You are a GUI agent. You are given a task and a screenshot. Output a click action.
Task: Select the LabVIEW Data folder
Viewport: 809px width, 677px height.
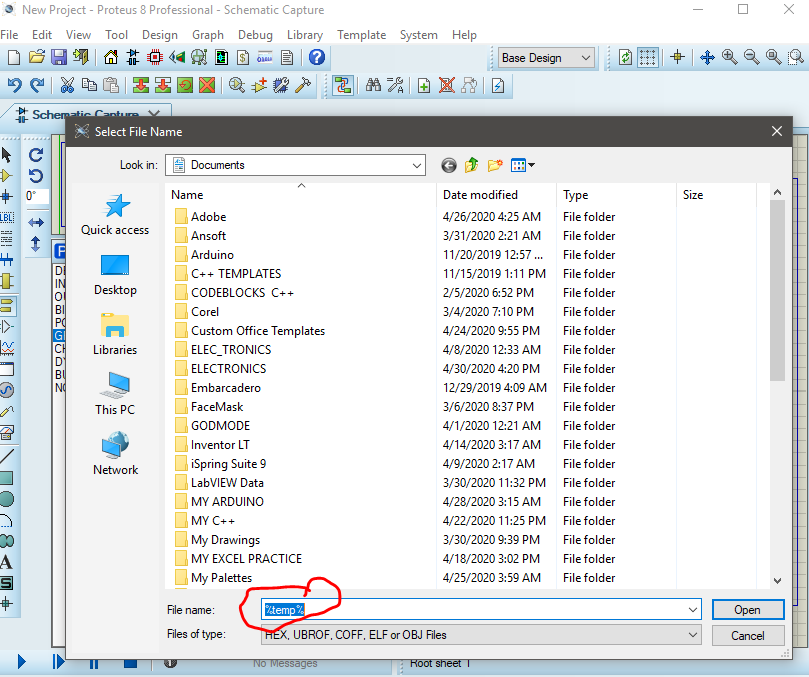227,483
